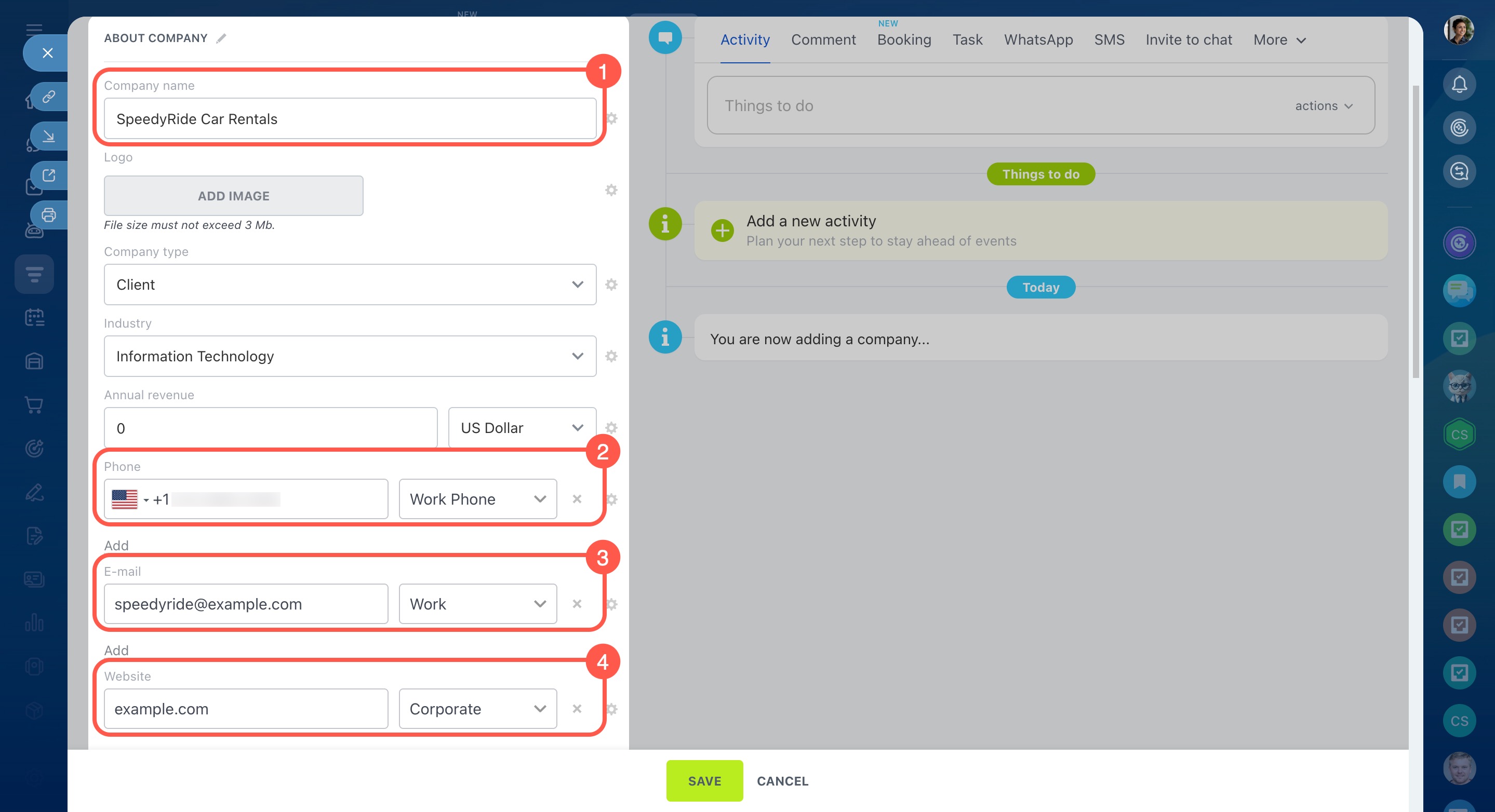Click the print icon on slider edge
This screenshot has width=1495, height=812.
(49, 214)
